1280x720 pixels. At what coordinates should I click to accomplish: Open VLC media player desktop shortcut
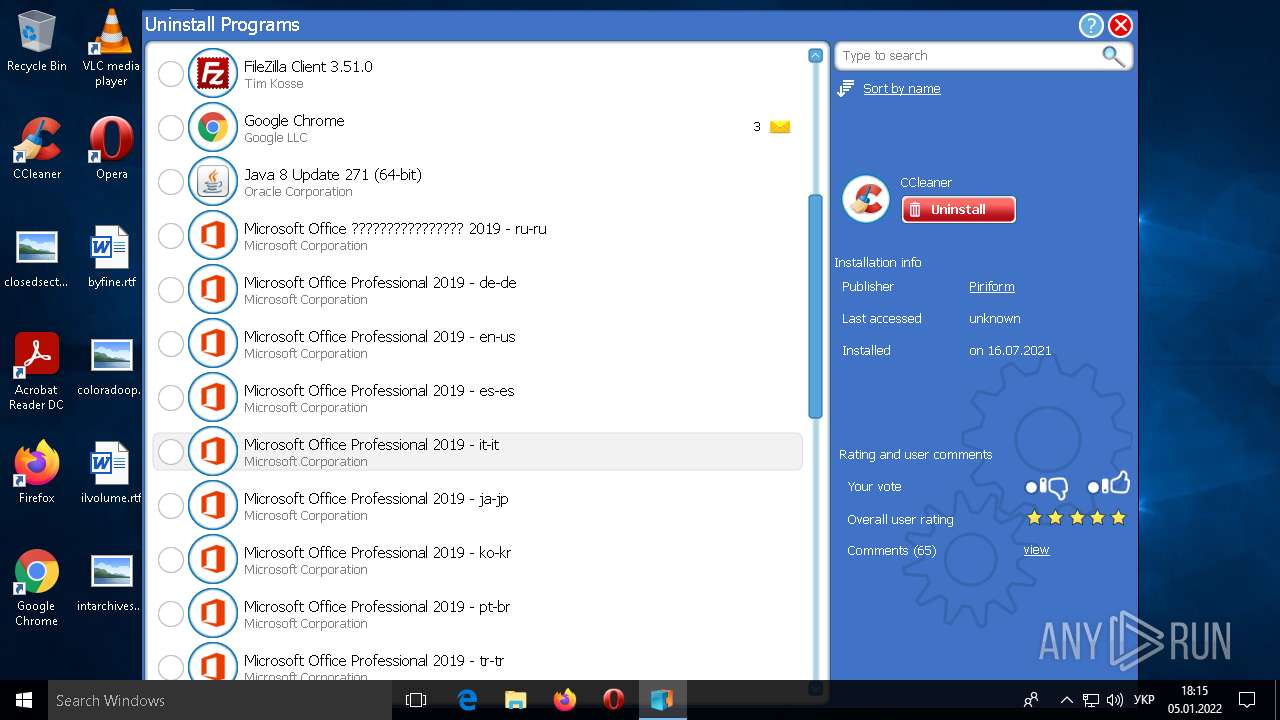coord(111,48)
